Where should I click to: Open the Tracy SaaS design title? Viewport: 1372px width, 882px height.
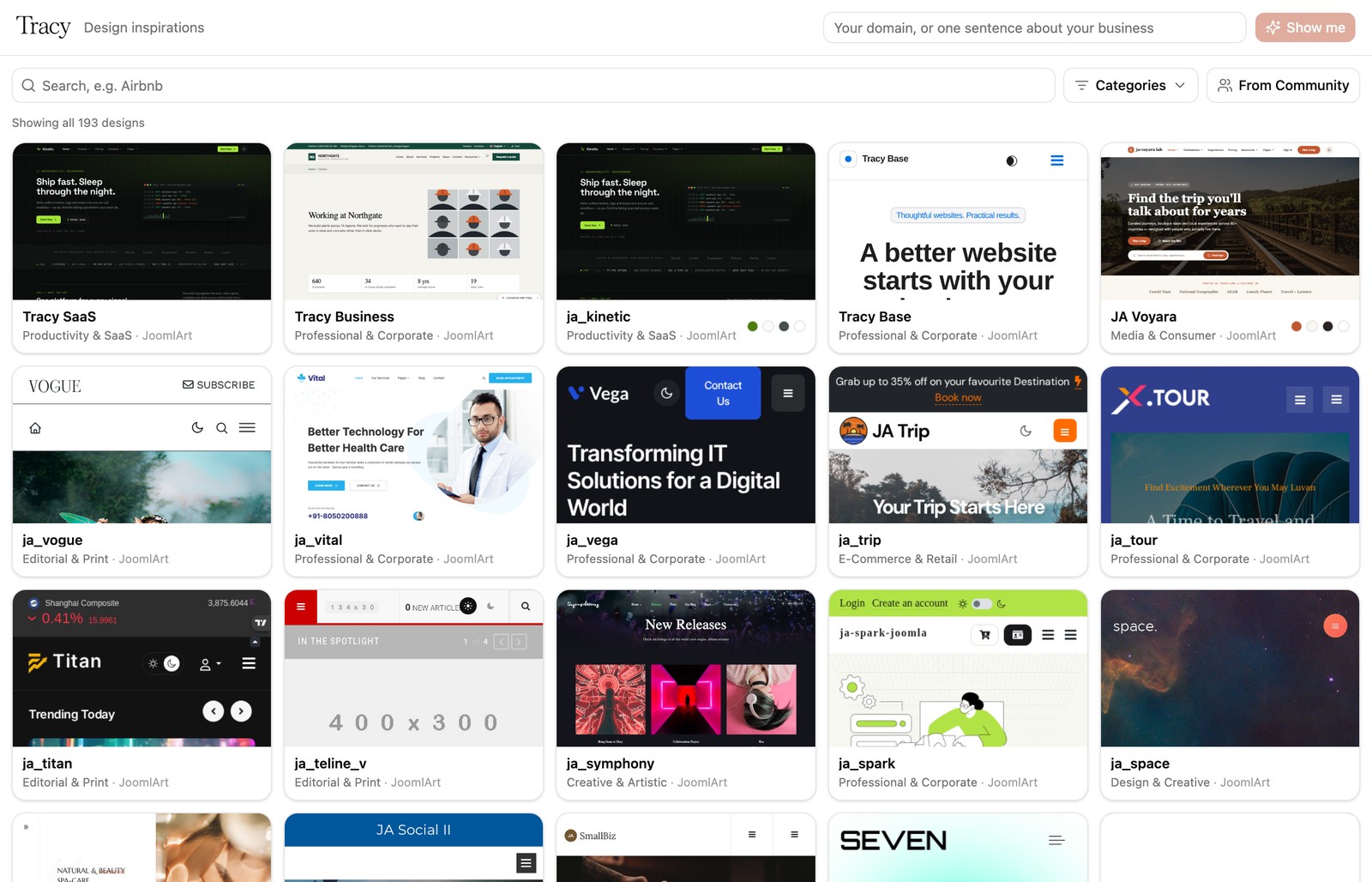pyautogui.click(x=59, y=317)
